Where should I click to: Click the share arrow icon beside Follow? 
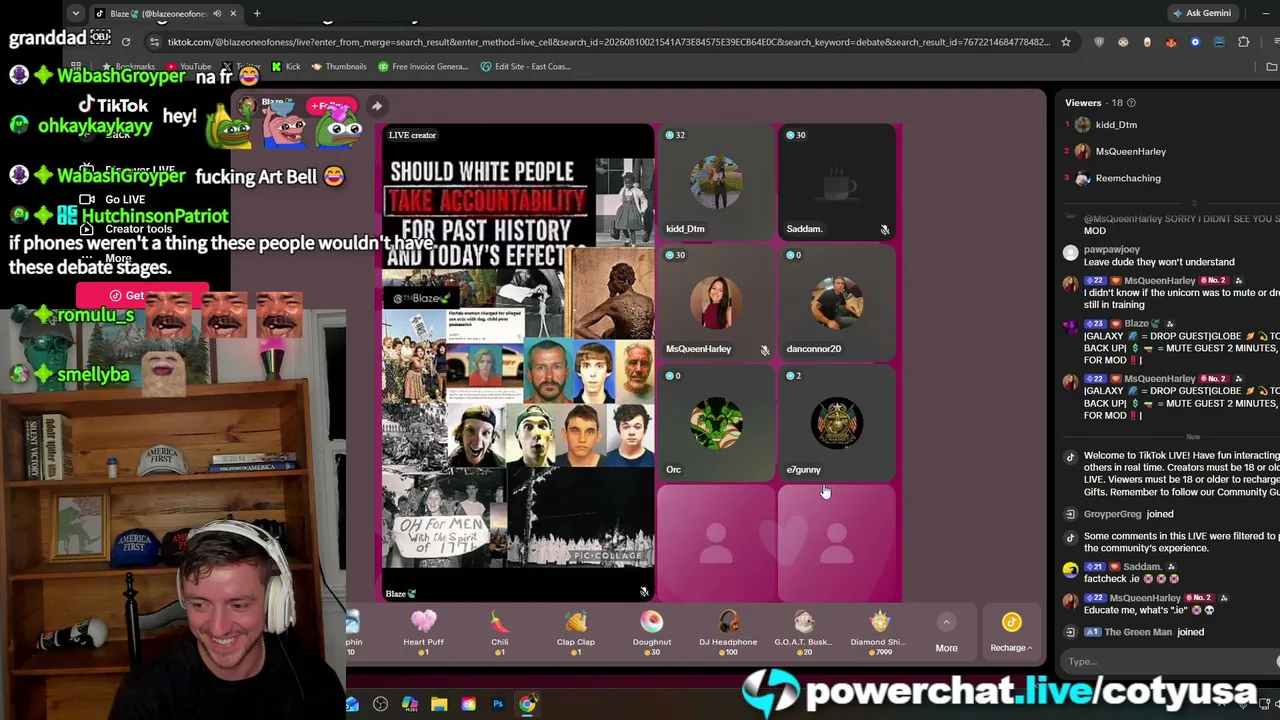pos(377,106)
